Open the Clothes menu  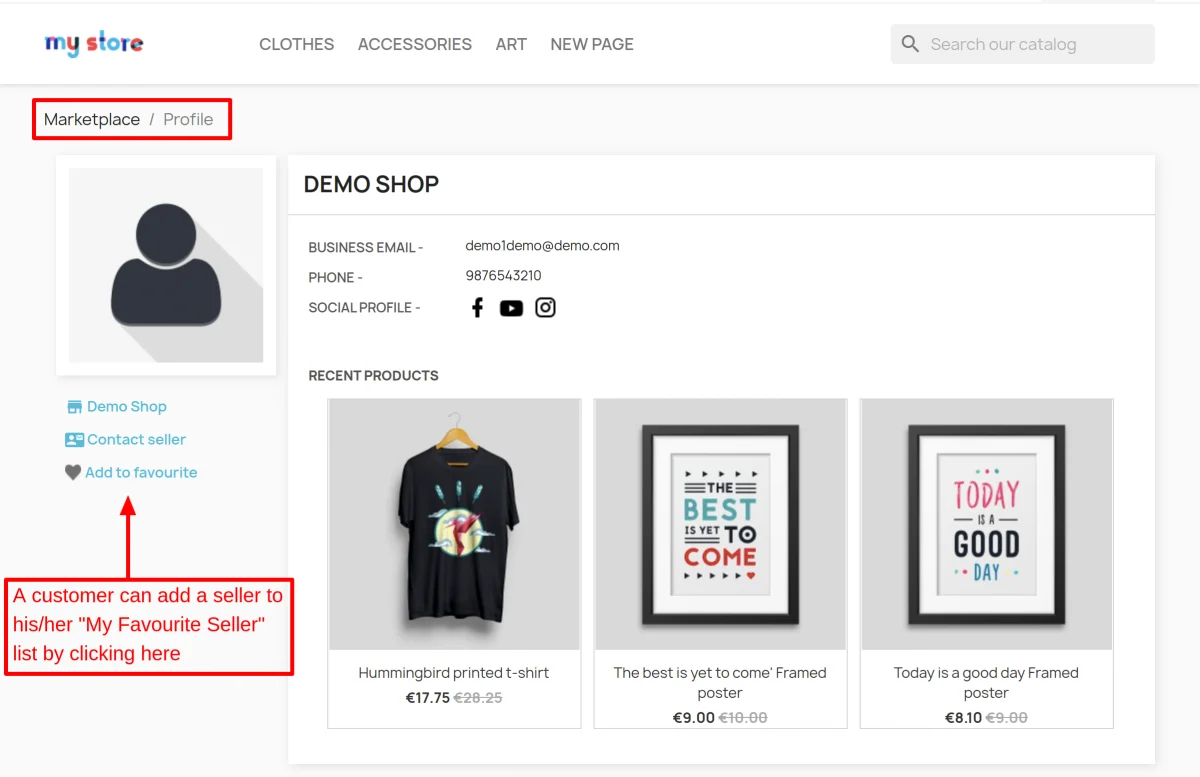point(296,44)
